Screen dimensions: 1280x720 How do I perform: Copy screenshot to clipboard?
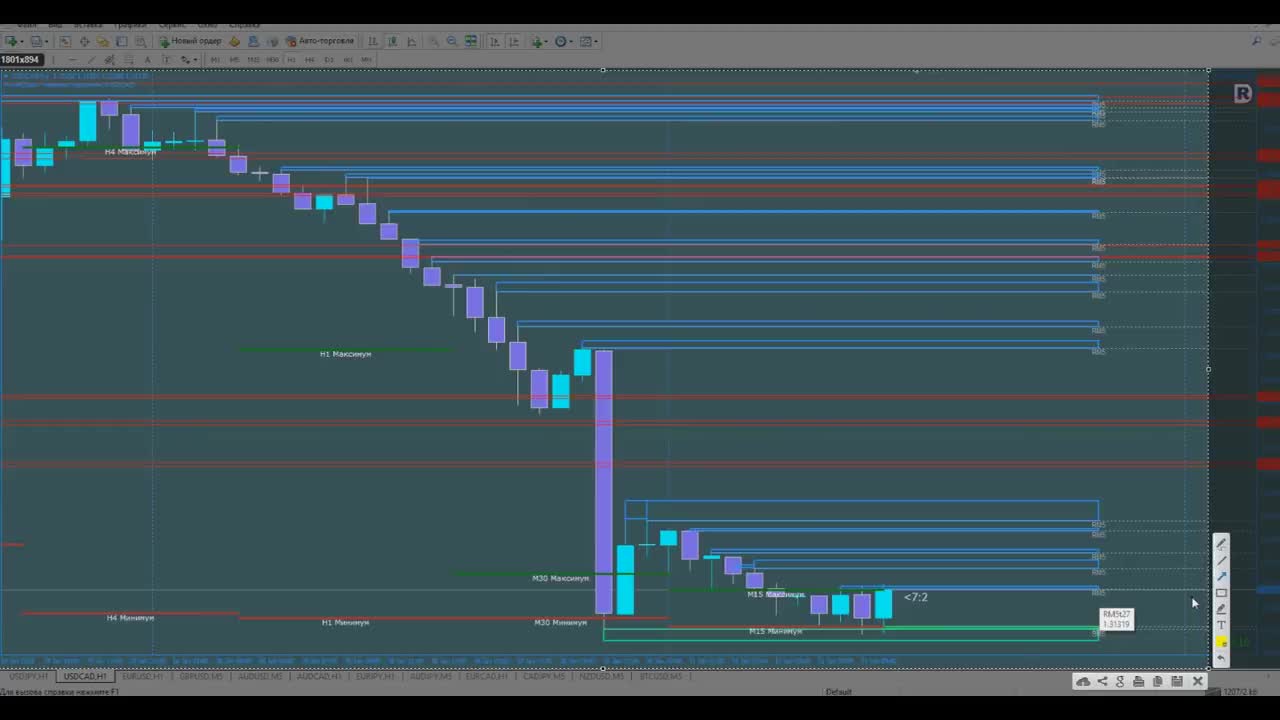[1157, 681]
